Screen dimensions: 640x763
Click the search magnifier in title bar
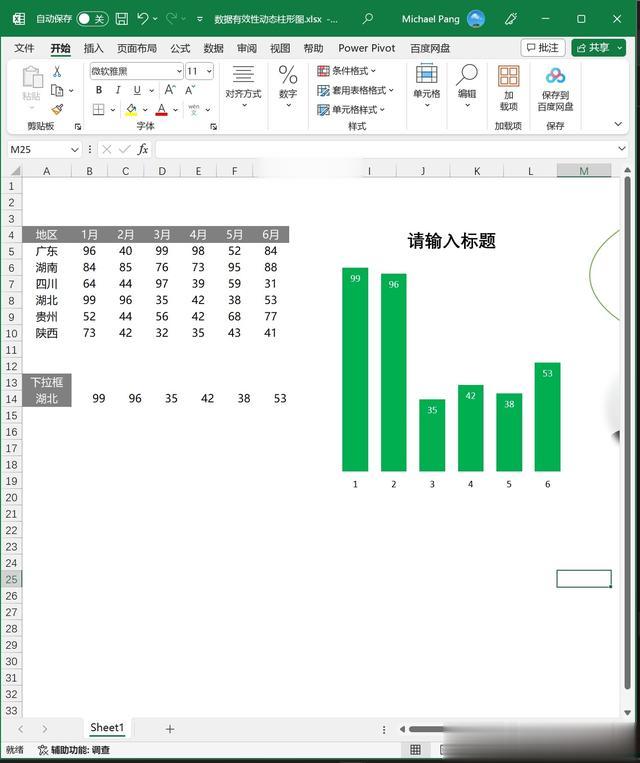(x=368, y=18)
